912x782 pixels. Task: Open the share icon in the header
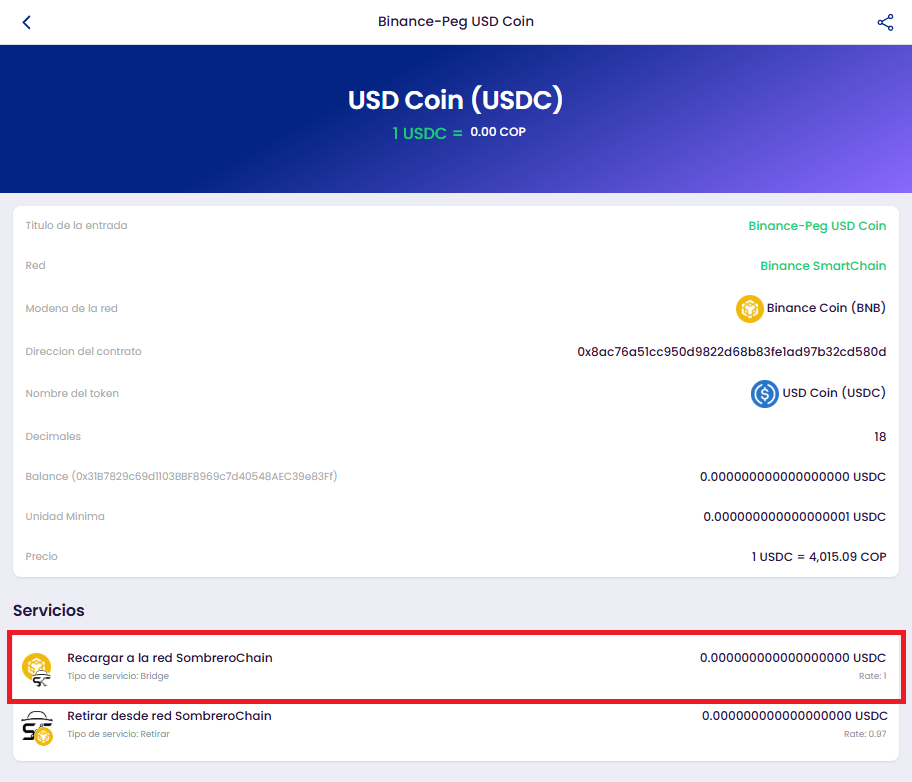(x=885, y=22)
